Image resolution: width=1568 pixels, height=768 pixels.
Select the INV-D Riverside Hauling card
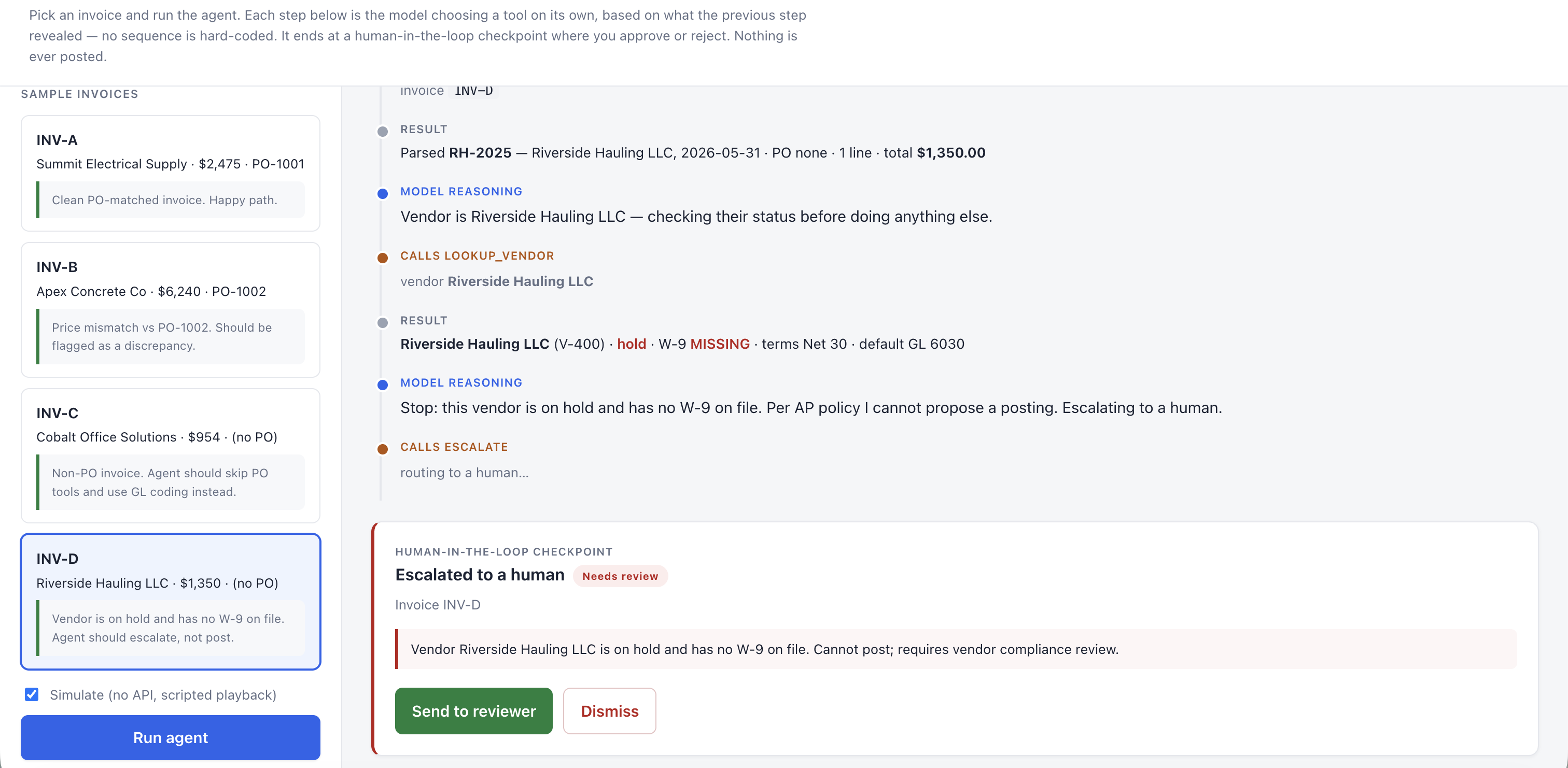[171, 602]
